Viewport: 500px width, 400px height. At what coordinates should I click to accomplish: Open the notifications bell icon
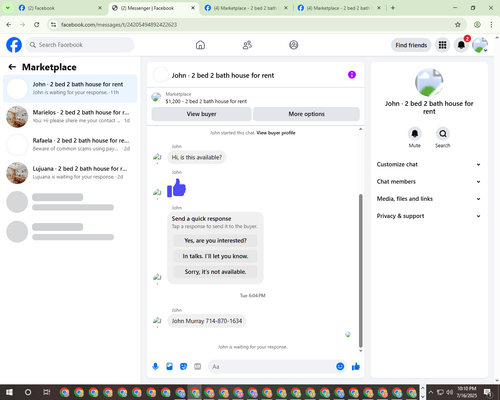pos(461,45)
